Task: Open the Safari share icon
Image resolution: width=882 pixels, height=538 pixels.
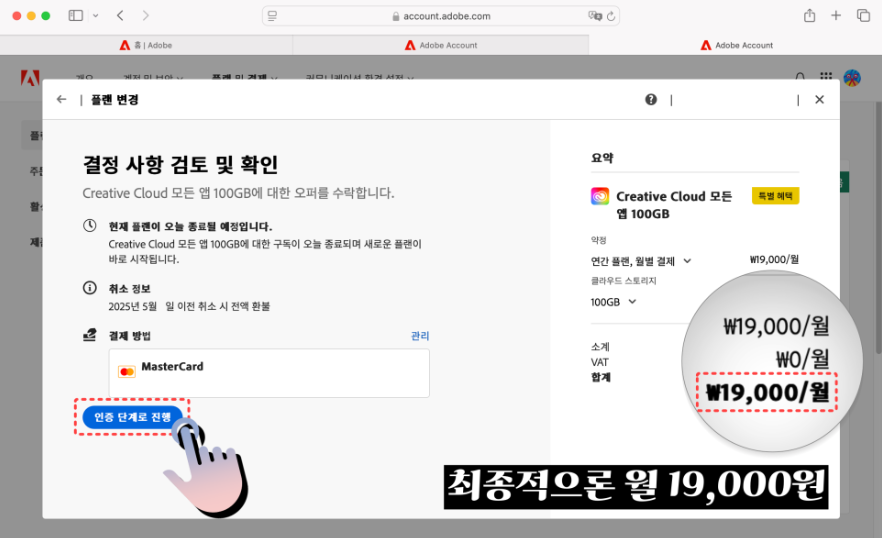Action: point(809,15)
